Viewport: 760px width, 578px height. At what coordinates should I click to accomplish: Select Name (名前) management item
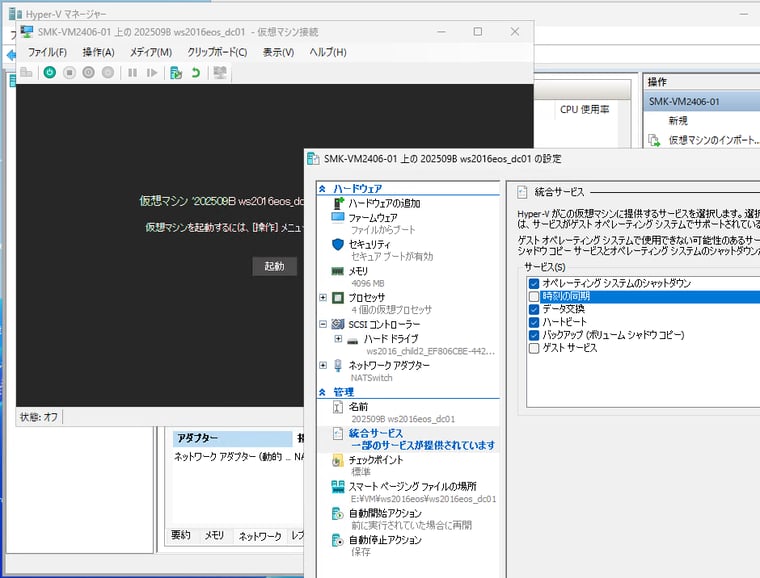pyautogui.click(x=358, y=407)
